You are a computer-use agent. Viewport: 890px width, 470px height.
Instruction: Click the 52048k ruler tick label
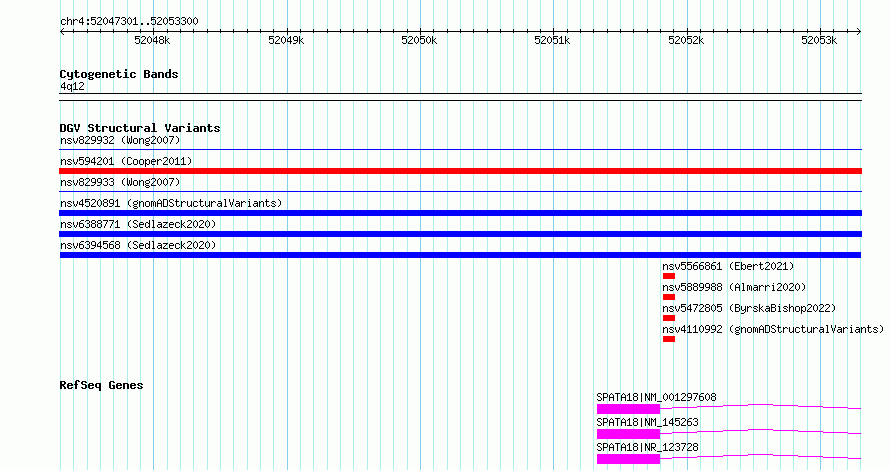click(x=152, y=40)
